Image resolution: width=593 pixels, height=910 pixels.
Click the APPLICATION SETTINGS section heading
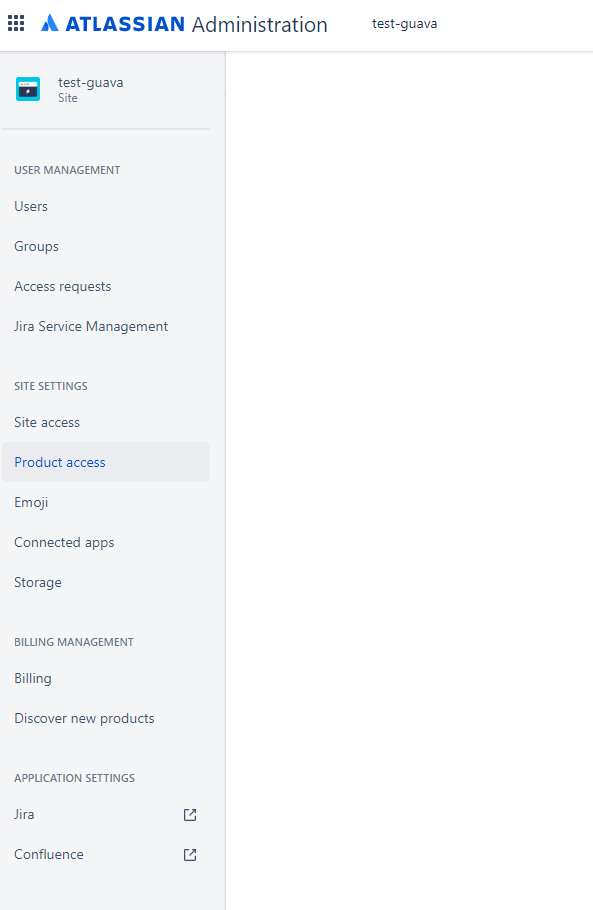[74, 778]
